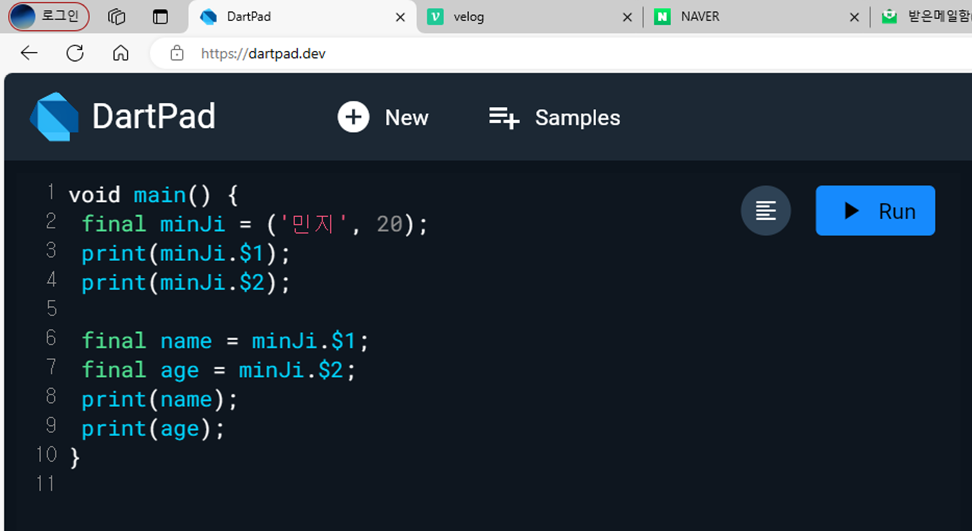This screenshot has width=972, height=531.
Task: Click the New plus circle icon
Action: pyautogui.click(x=353, y=117)
